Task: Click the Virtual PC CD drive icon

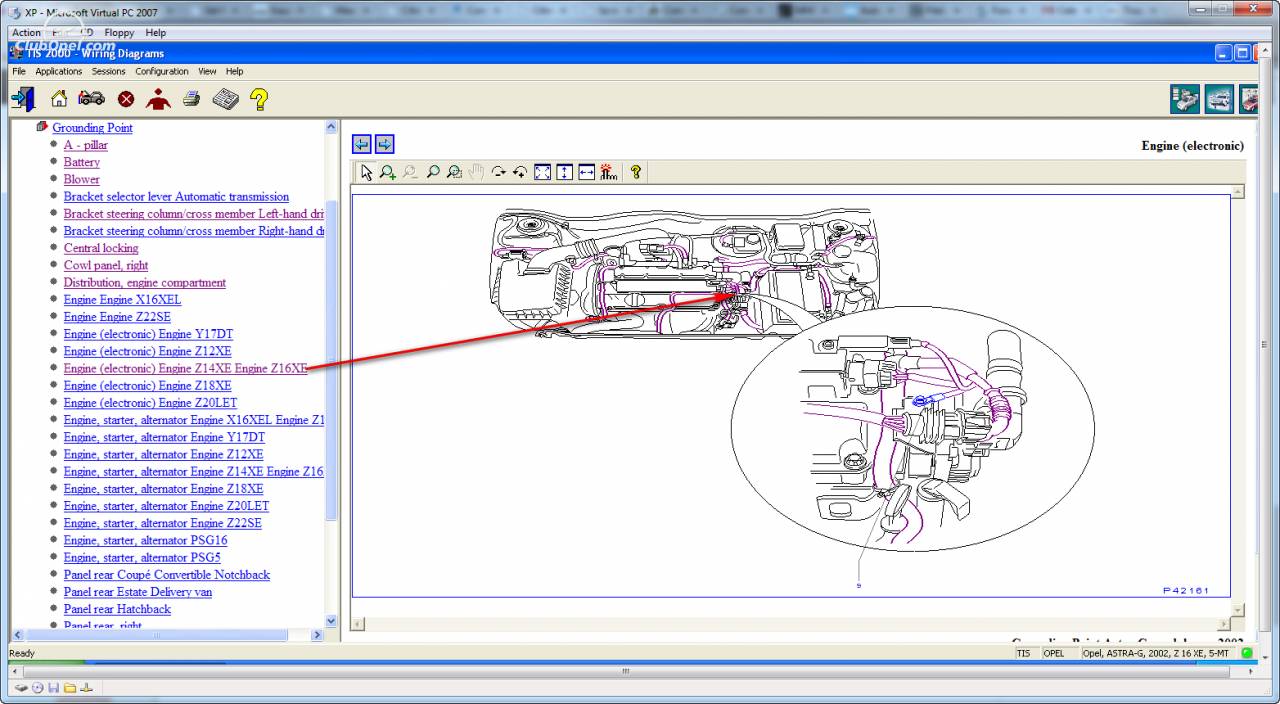Action: point(38,688)
